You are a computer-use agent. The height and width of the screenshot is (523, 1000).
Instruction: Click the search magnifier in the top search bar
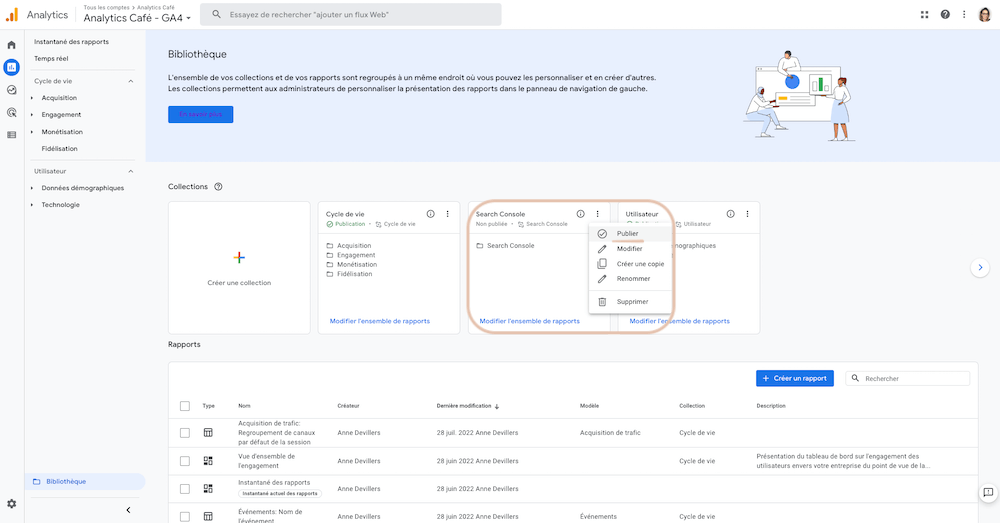click(x=217, y=14)
